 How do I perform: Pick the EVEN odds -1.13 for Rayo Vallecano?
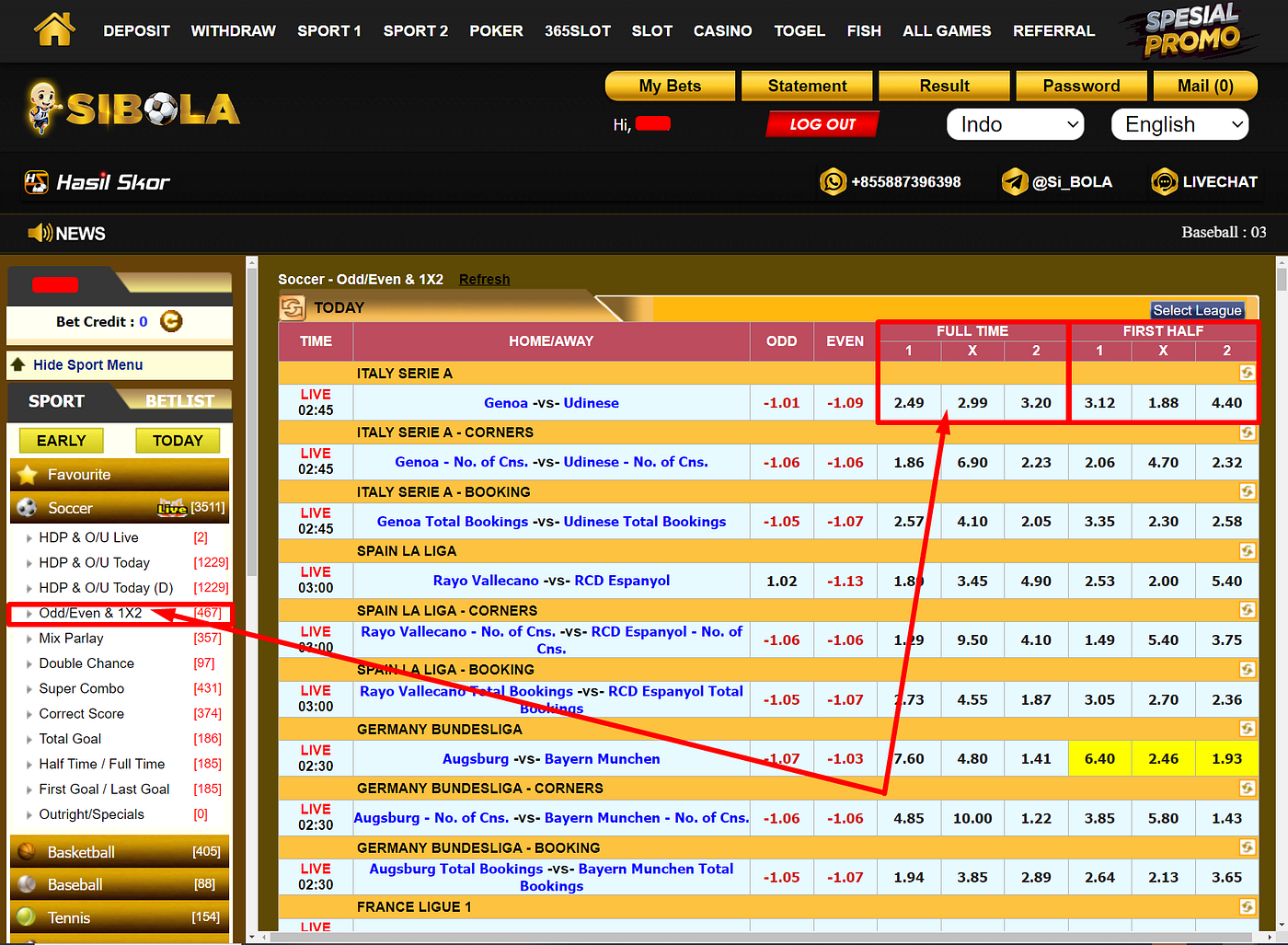coord(845,581)
